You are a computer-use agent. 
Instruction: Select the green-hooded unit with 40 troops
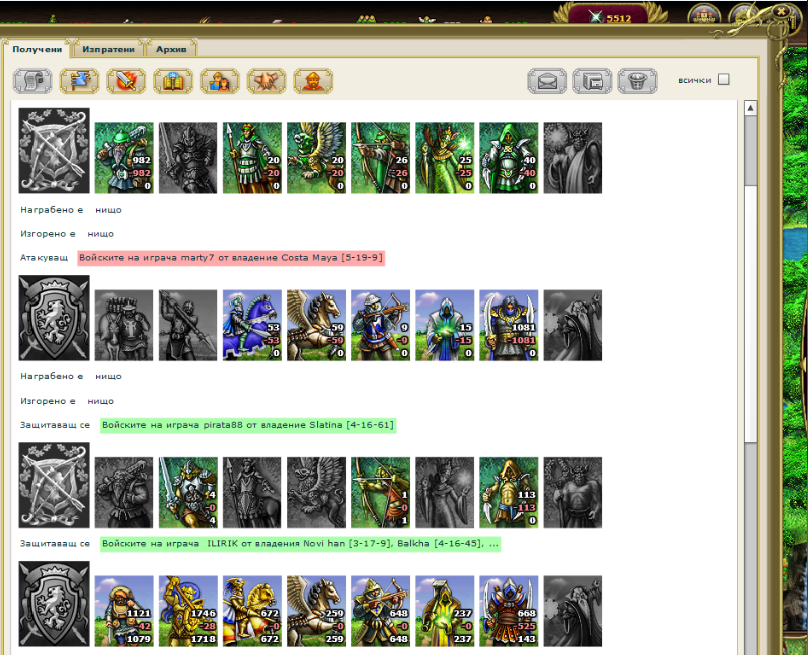[509, 158]
